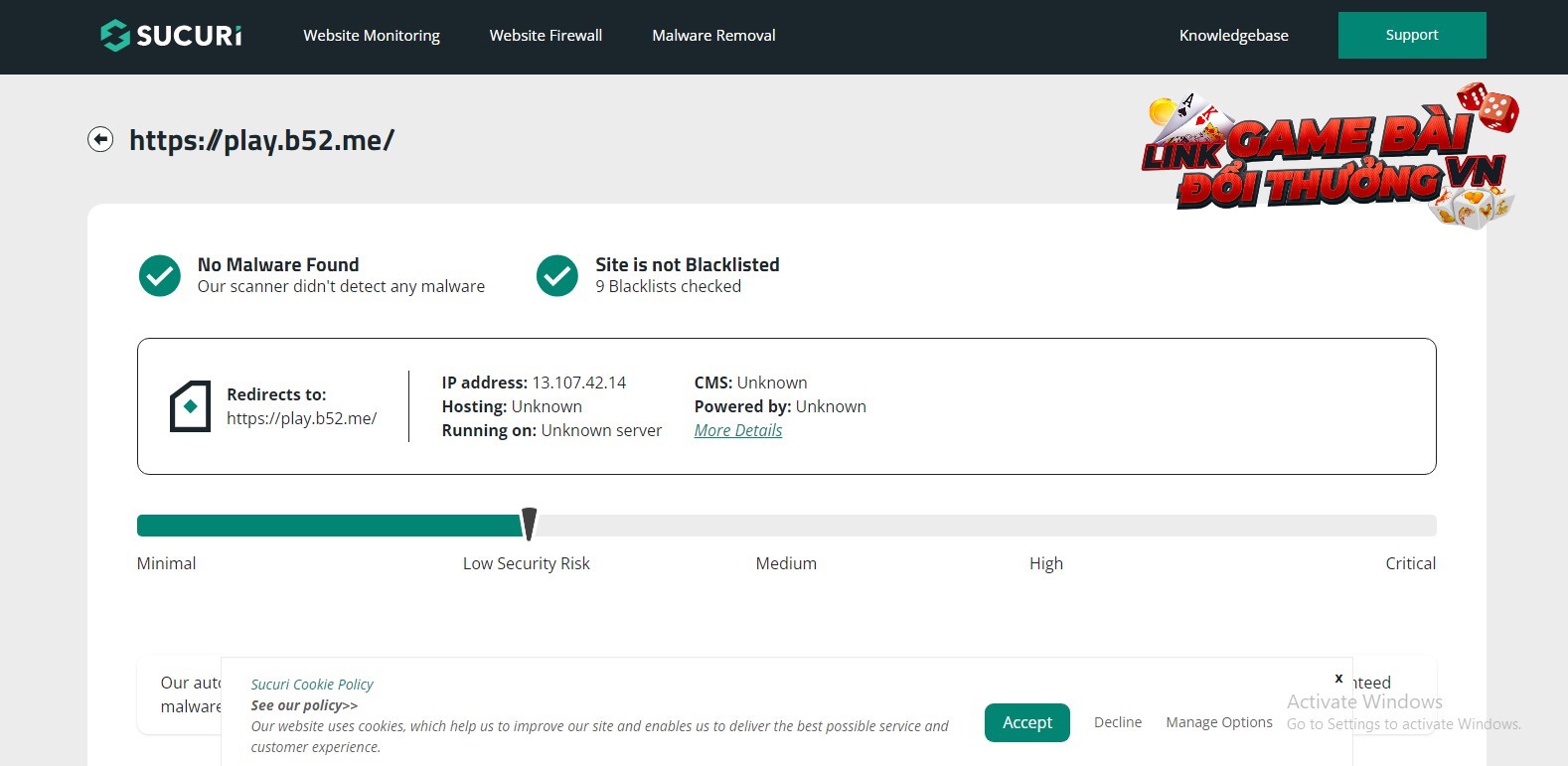1568x766 pixels.
Task: Click the Site is not Blacklisted checkmark icon
Action: click(557, 275)
